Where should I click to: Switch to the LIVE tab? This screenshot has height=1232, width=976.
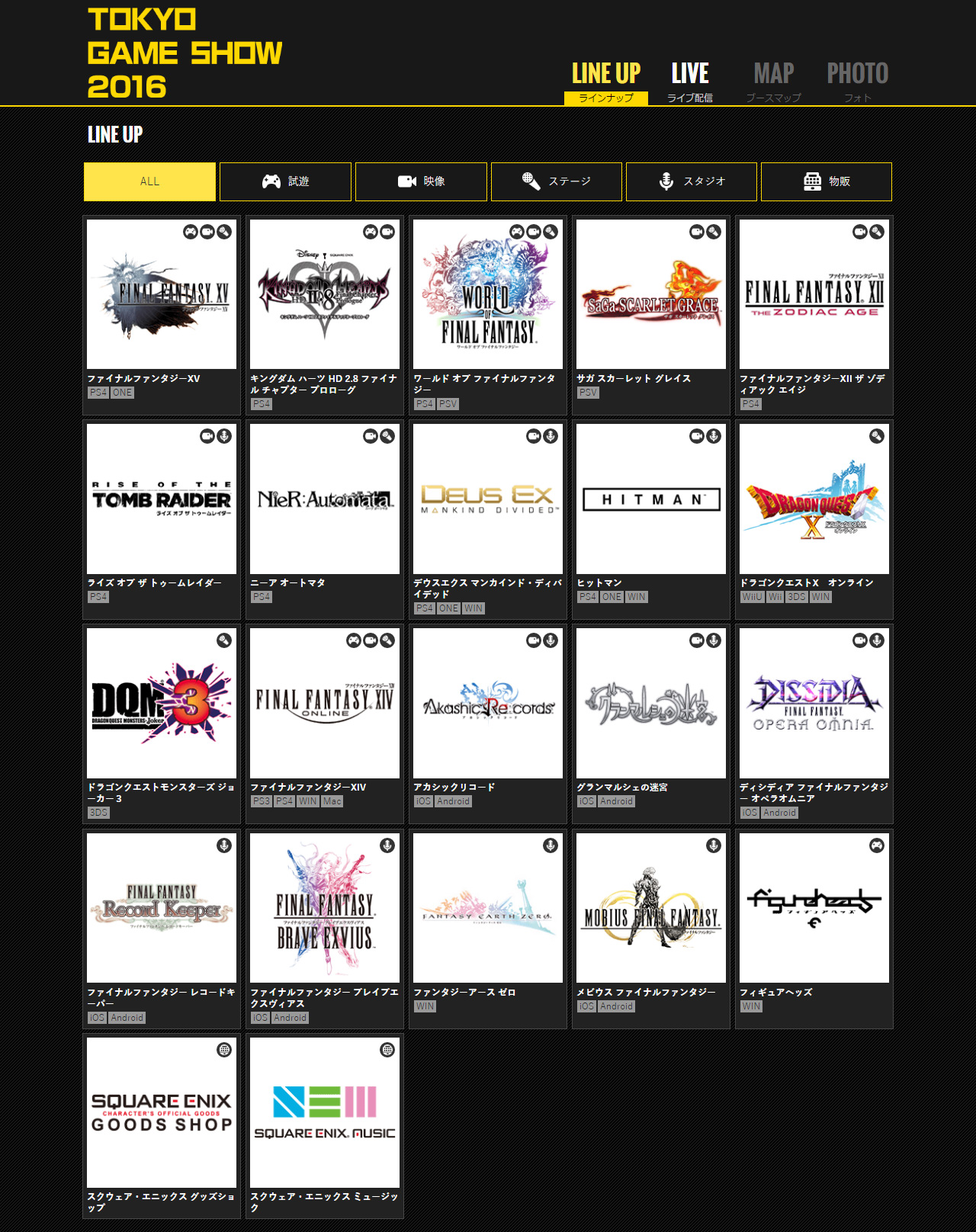pos(690,81)
